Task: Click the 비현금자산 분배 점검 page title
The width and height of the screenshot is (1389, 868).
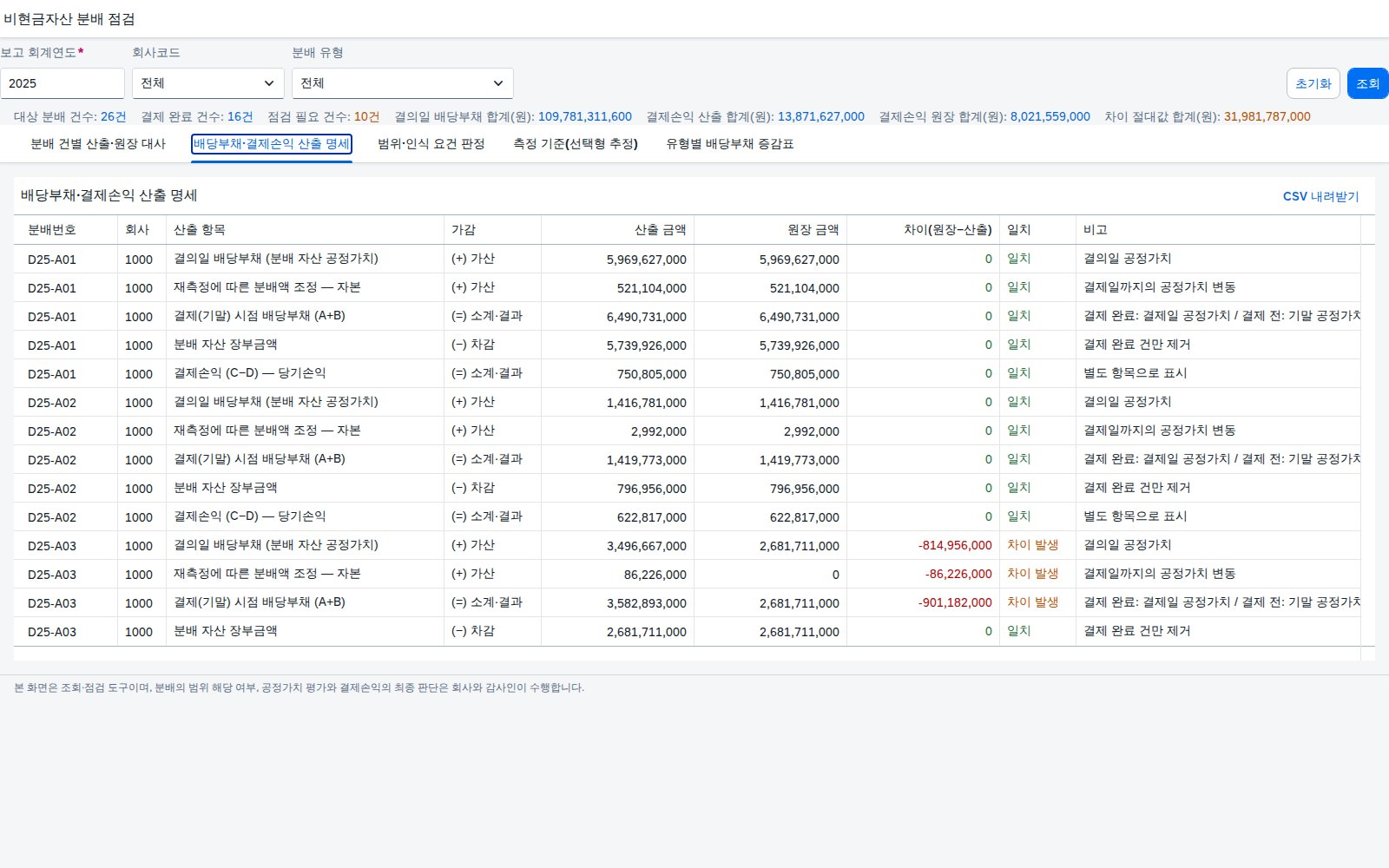Action: tap(69, 19)
